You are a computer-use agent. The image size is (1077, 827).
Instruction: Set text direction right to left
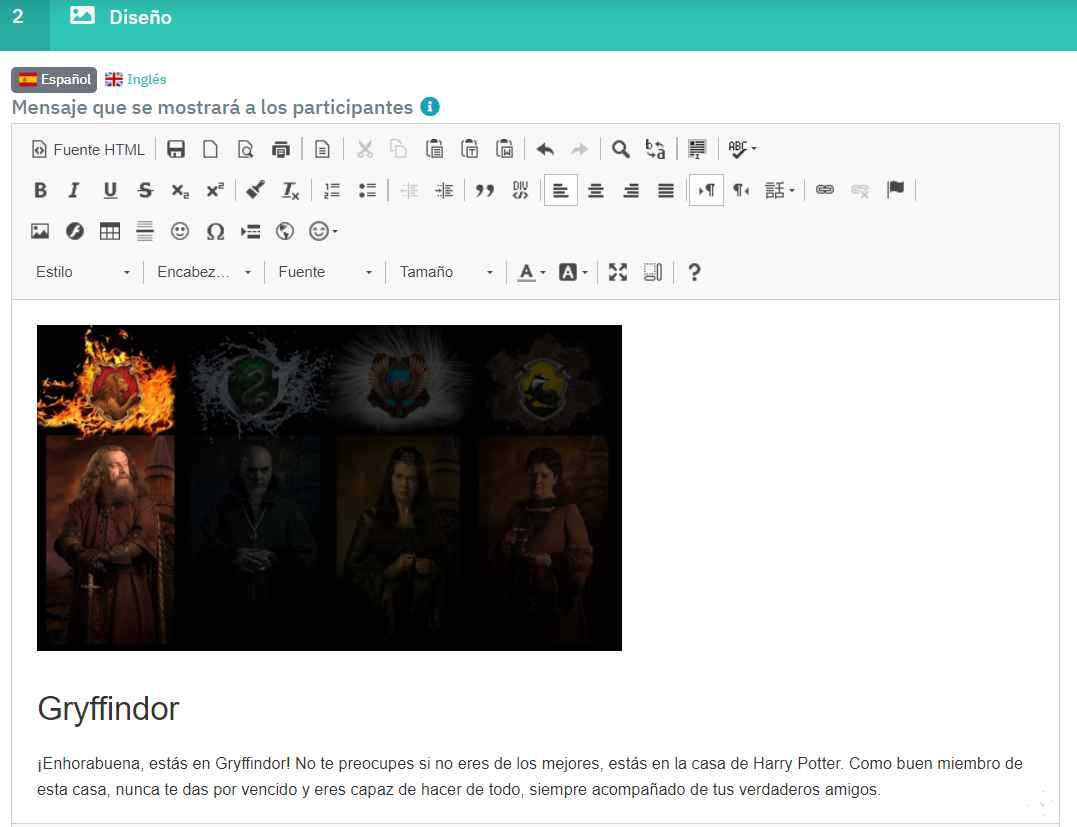tap(741, 190)
